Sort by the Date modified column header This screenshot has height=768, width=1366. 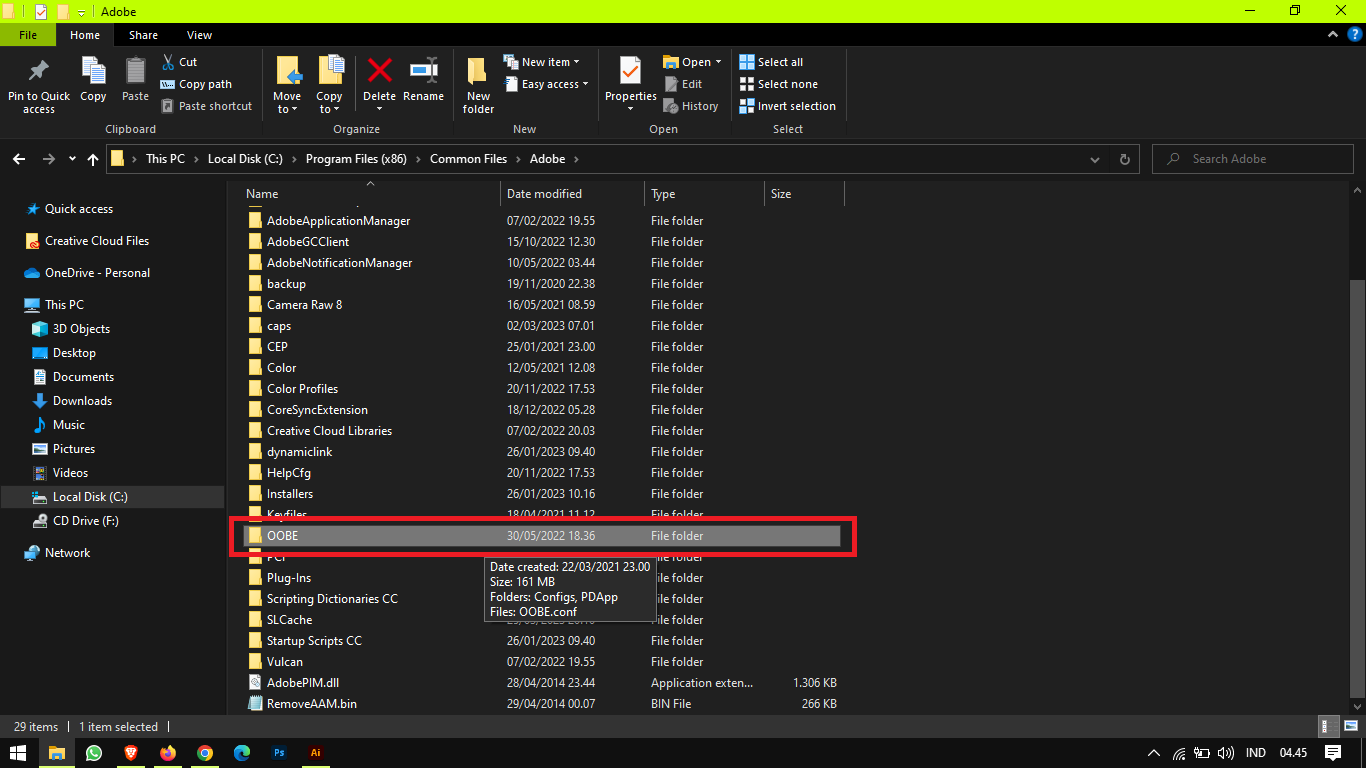click(x=573, y=194)
